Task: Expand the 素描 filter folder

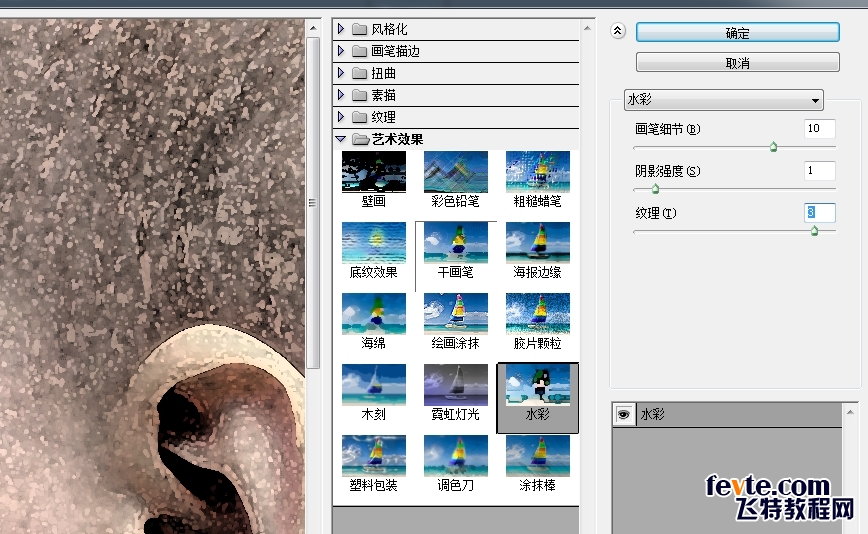Action: tap(341, 95)
